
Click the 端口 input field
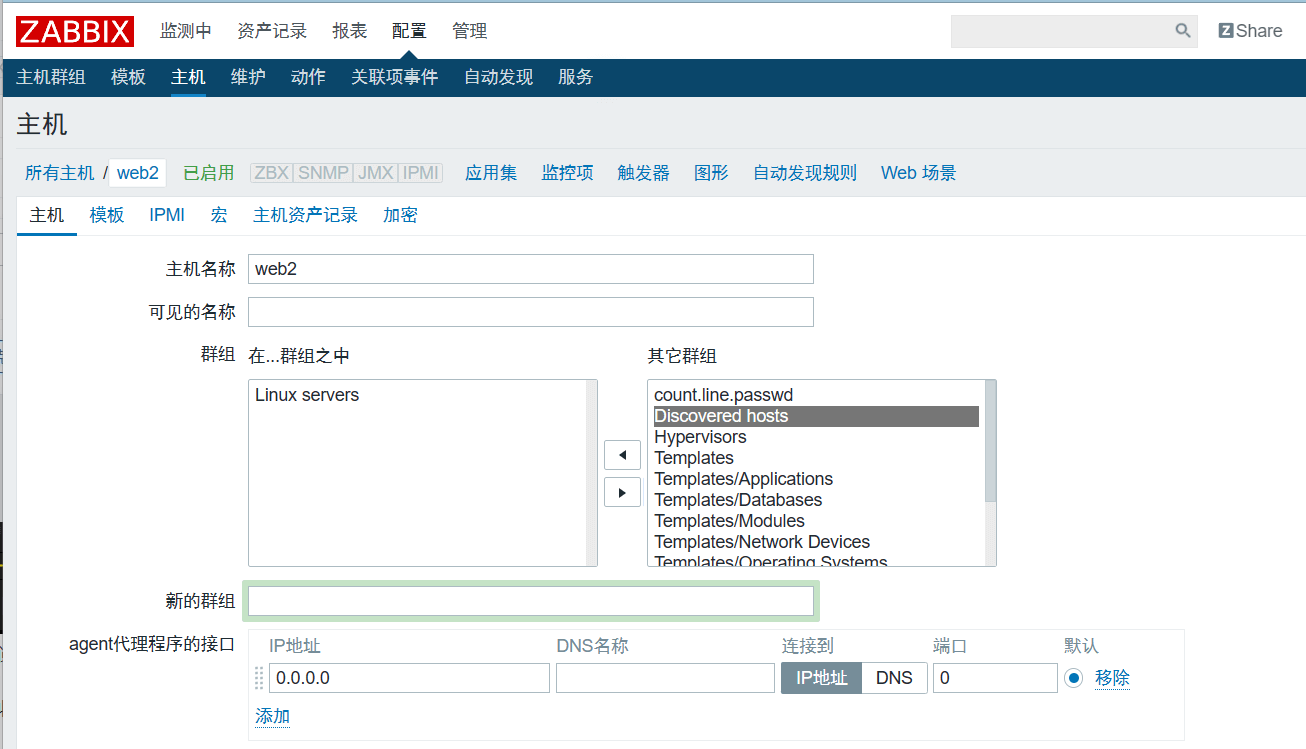point(995,678)
